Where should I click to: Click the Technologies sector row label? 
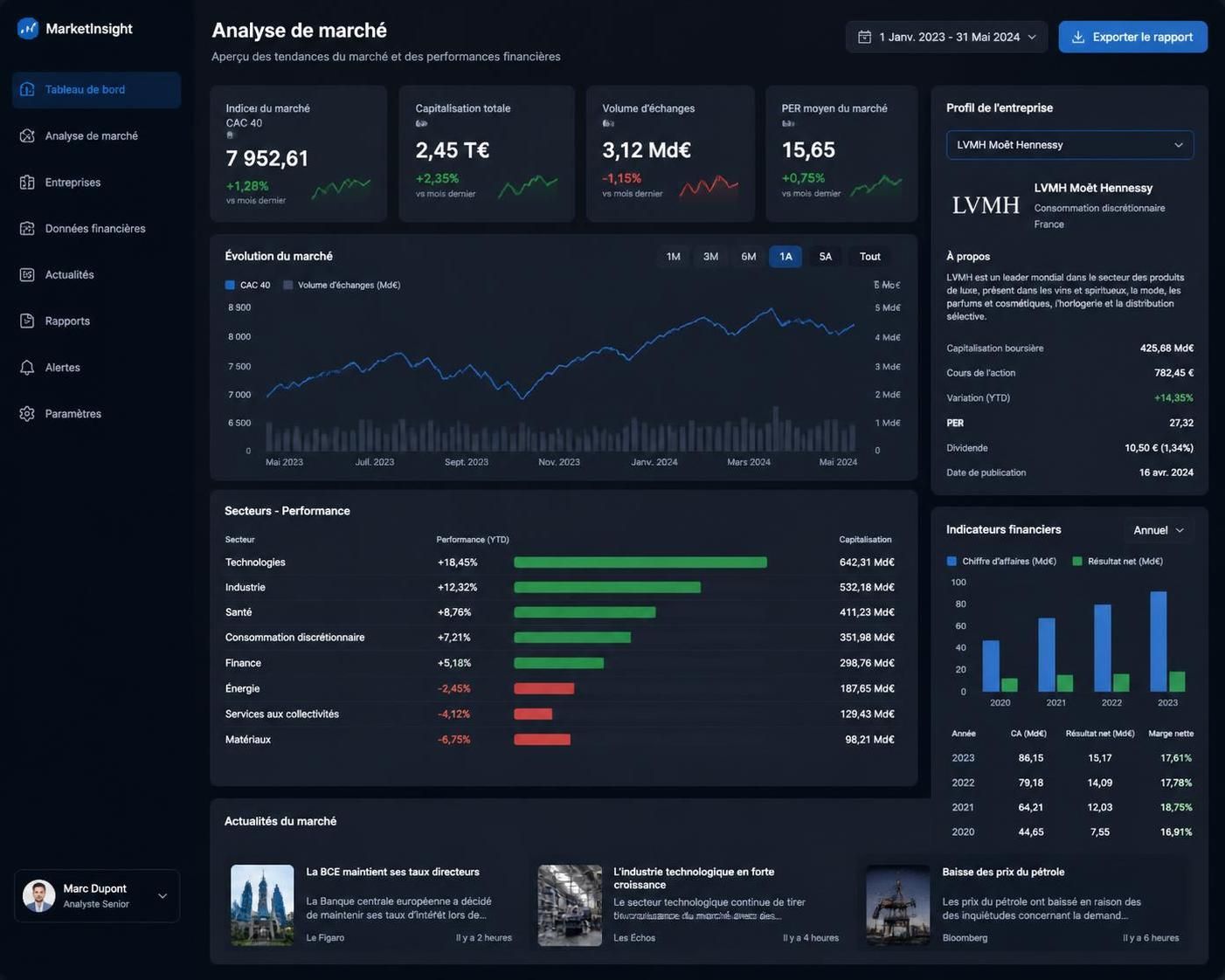tap(255, 562)
